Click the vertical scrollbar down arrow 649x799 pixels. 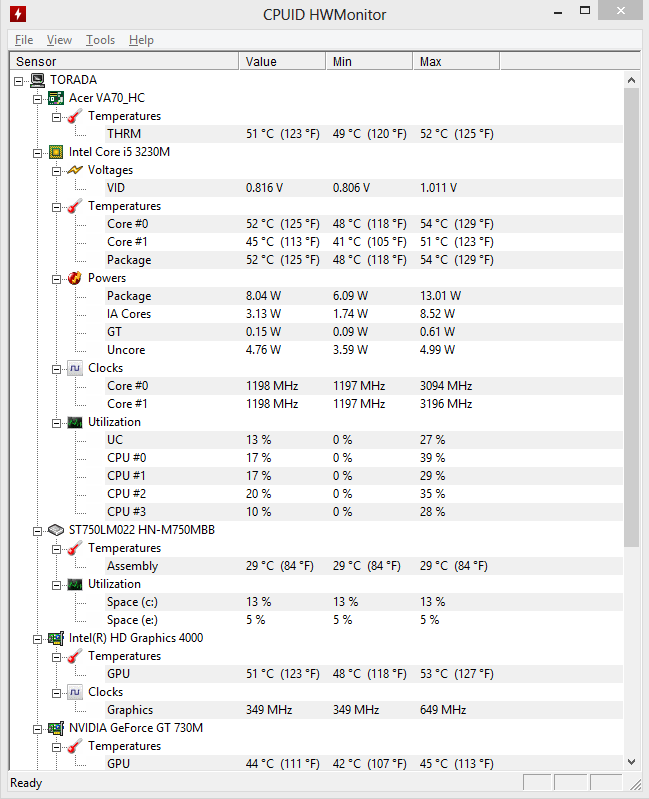(632, 762)
